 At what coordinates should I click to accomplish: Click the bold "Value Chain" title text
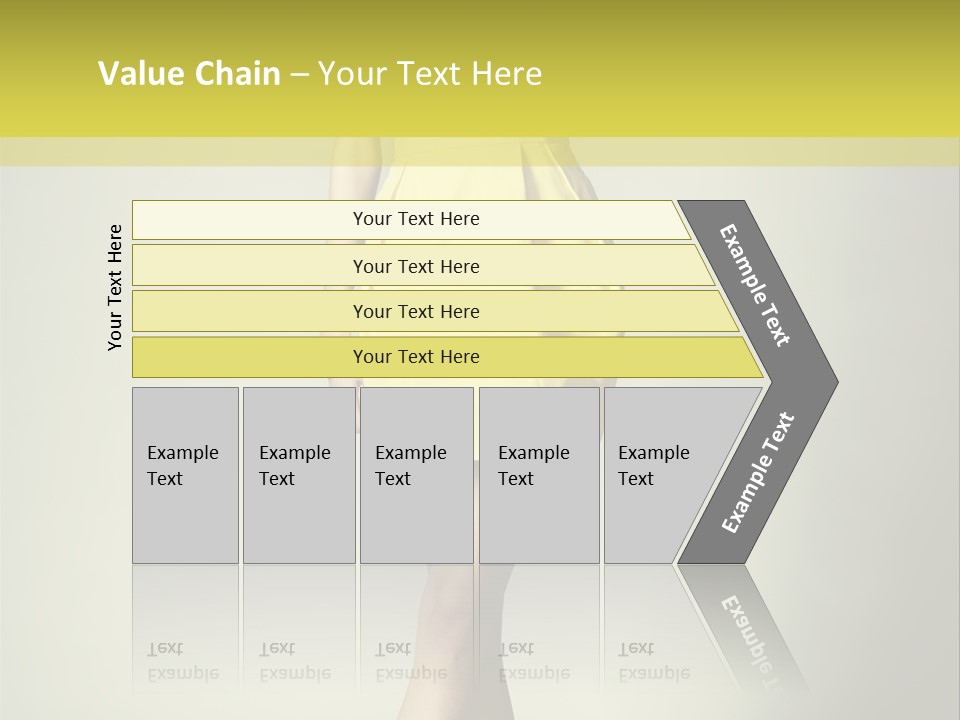(x=189, y=74)
